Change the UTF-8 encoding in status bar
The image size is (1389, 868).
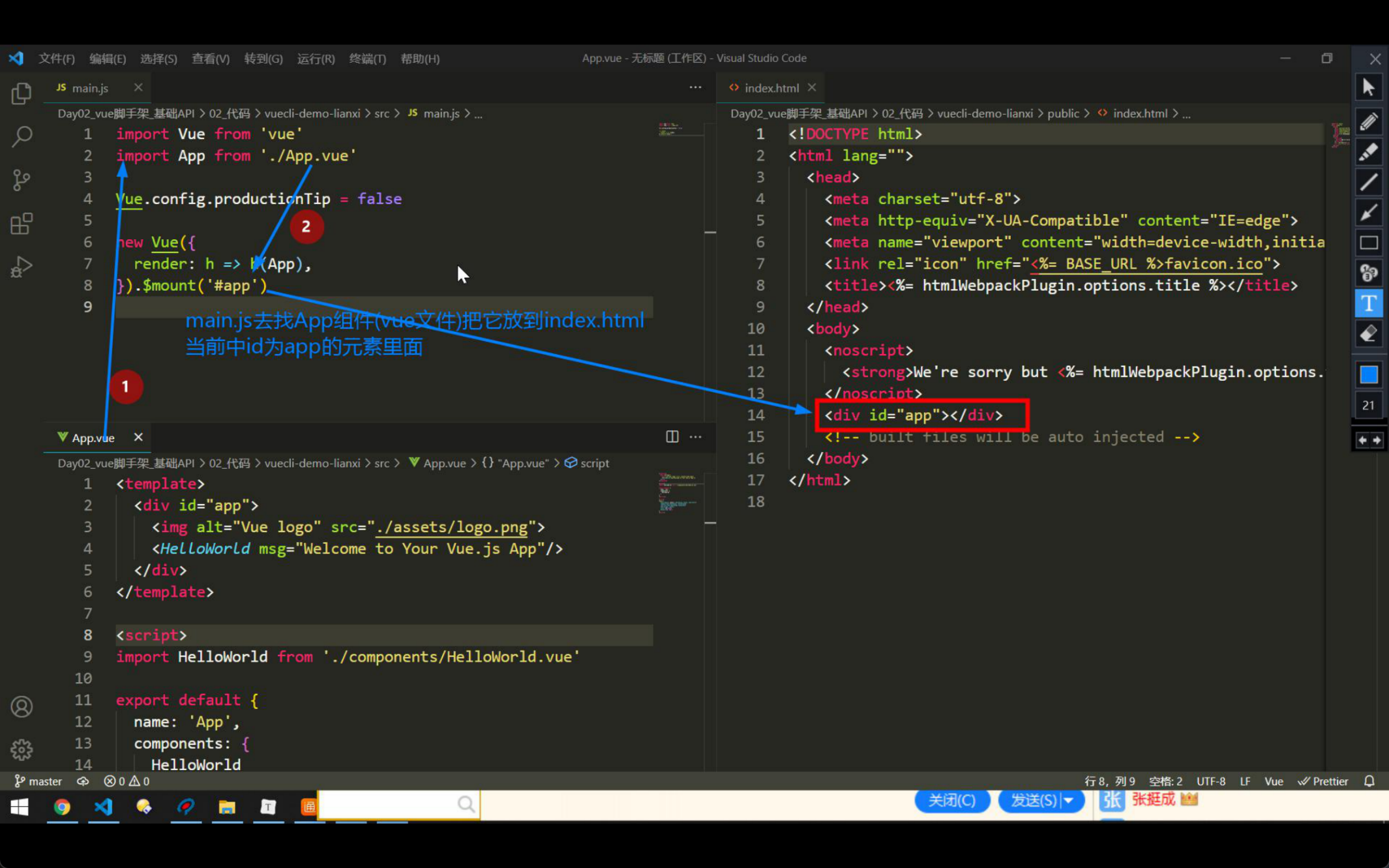pos(1211,781)
